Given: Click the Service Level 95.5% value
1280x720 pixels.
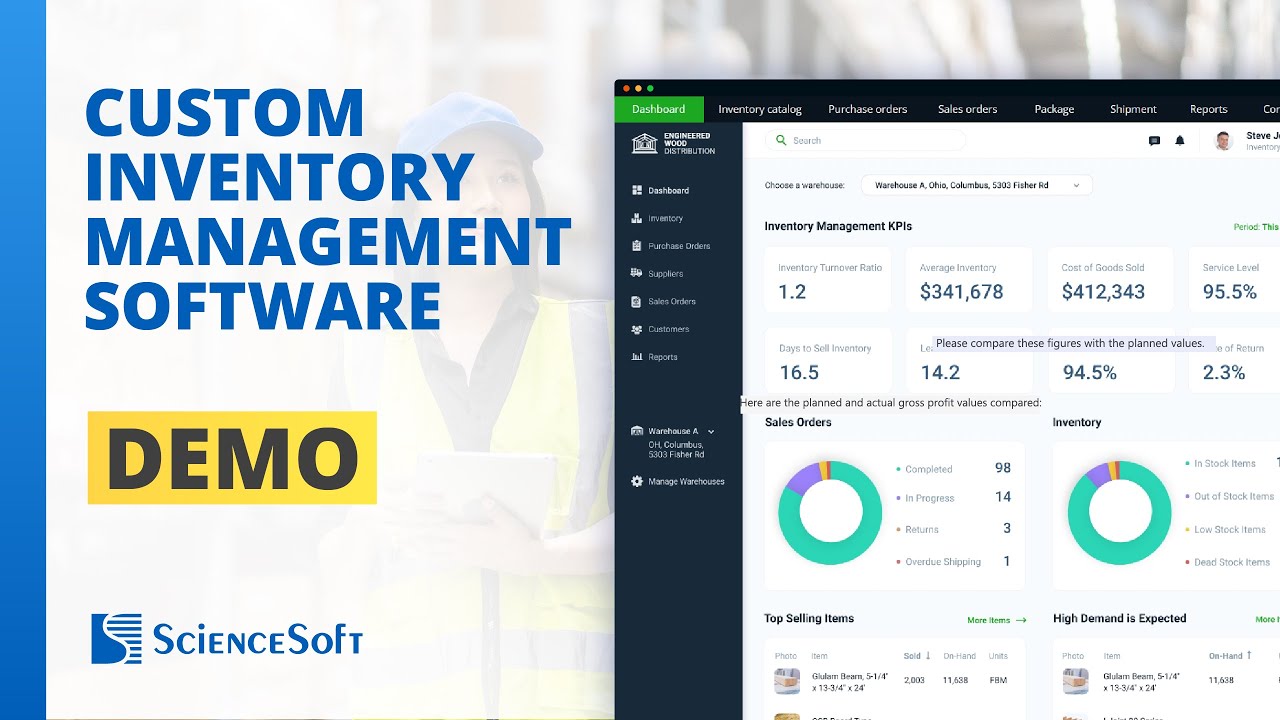Looking at the screenshot, I should (1230, 292).
